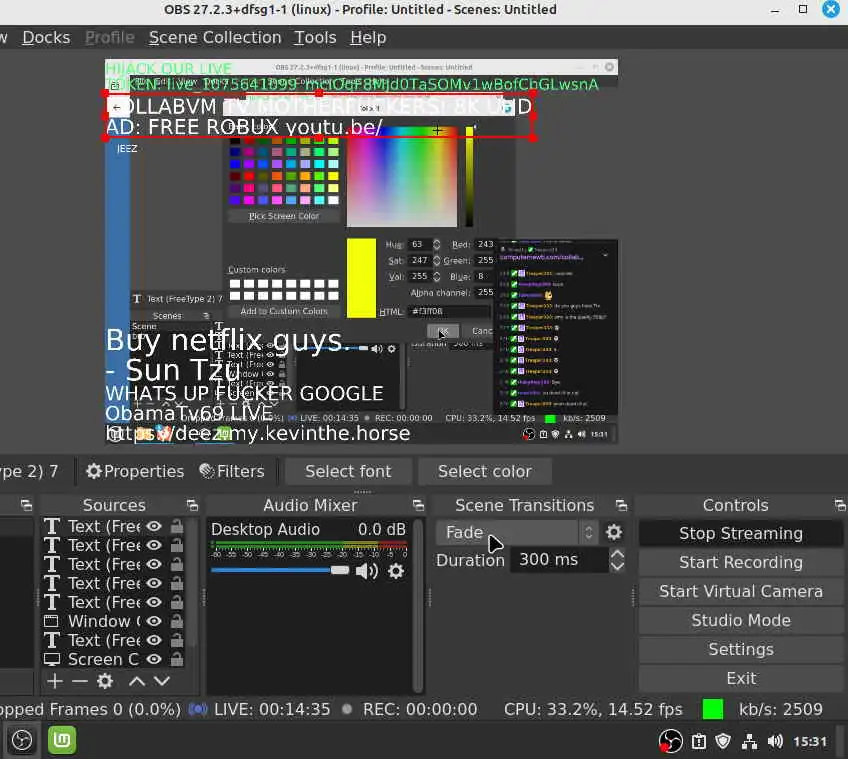Screen dimensions: 848x759
Task: Select the Screen Capture source row
Action: (x=114, y=659)
